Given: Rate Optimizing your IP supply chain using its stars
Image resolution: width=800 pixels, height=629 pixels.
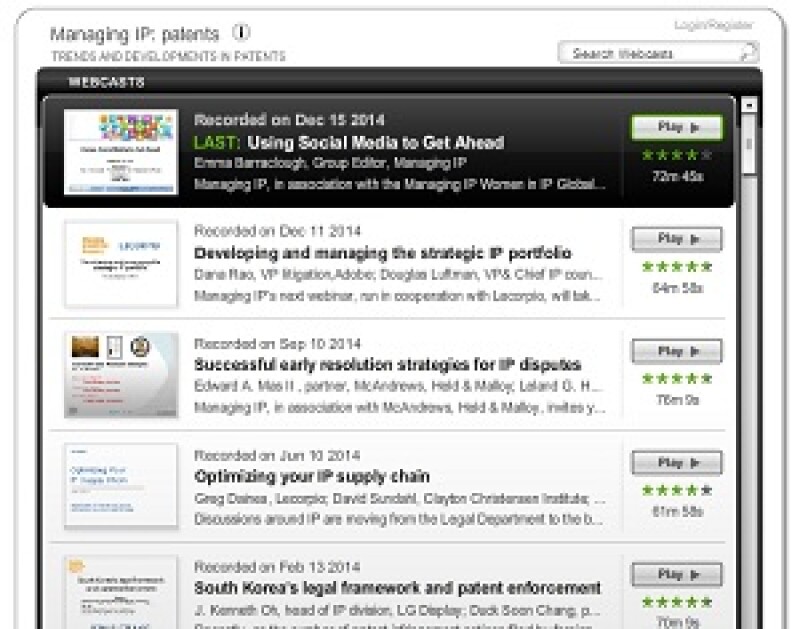Looking at the screenshot, I should point(677,490).
